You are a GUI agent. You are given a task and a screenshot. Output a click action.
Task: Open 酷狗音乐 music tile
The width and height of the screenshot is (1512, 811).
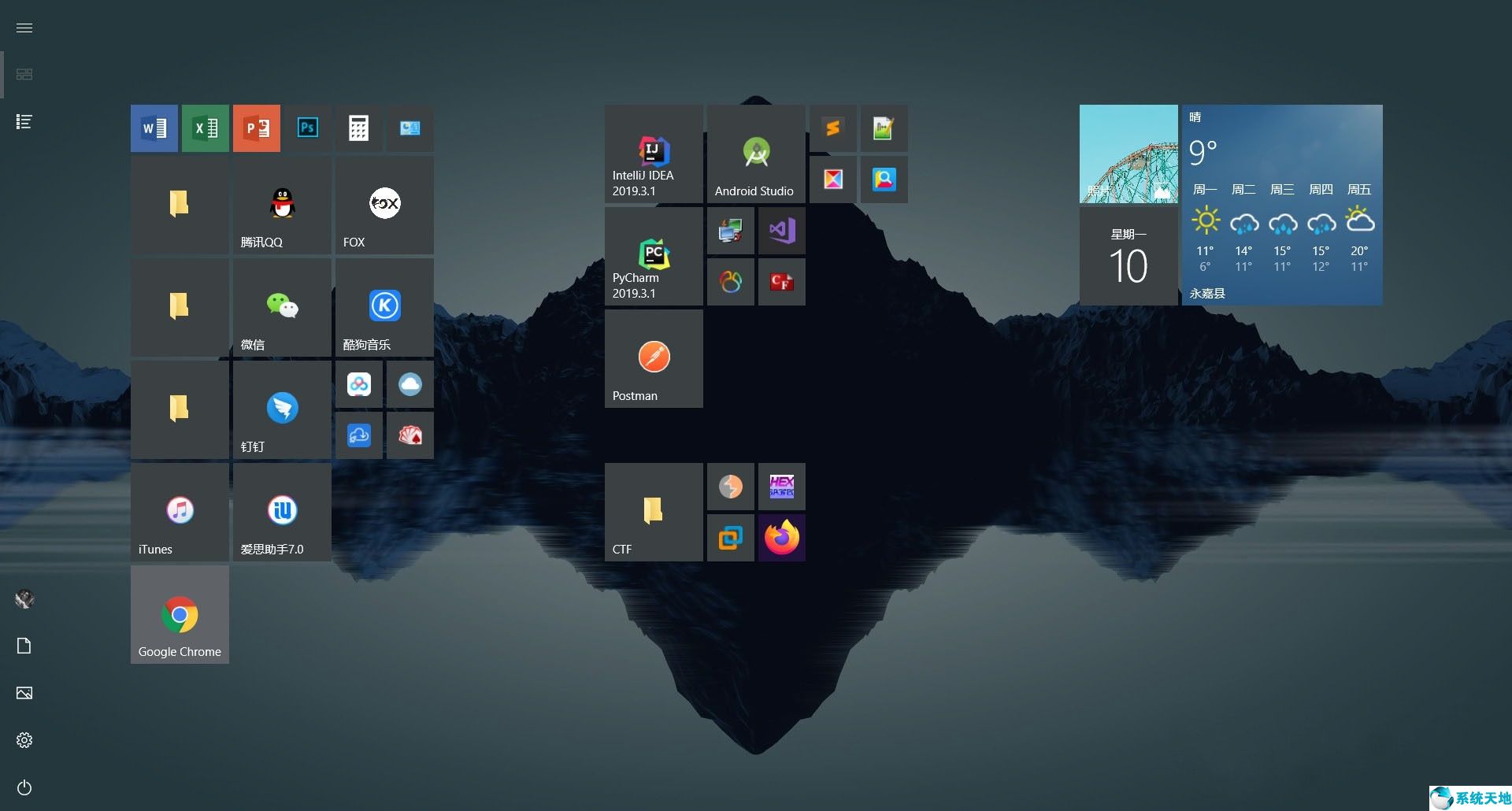pos(384,307)
